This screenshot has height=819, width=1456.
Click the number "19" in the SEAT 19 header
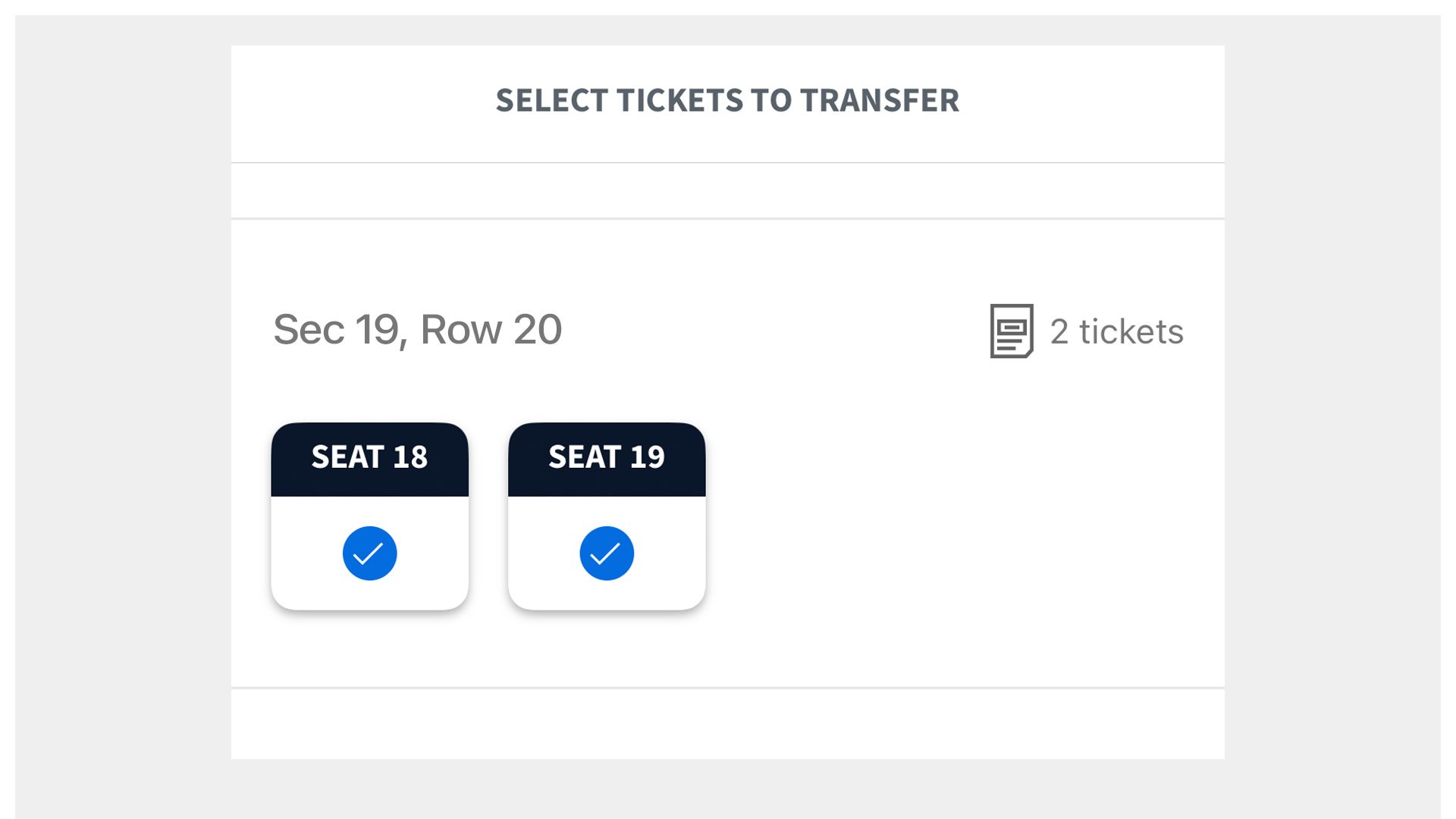[648, 457]
